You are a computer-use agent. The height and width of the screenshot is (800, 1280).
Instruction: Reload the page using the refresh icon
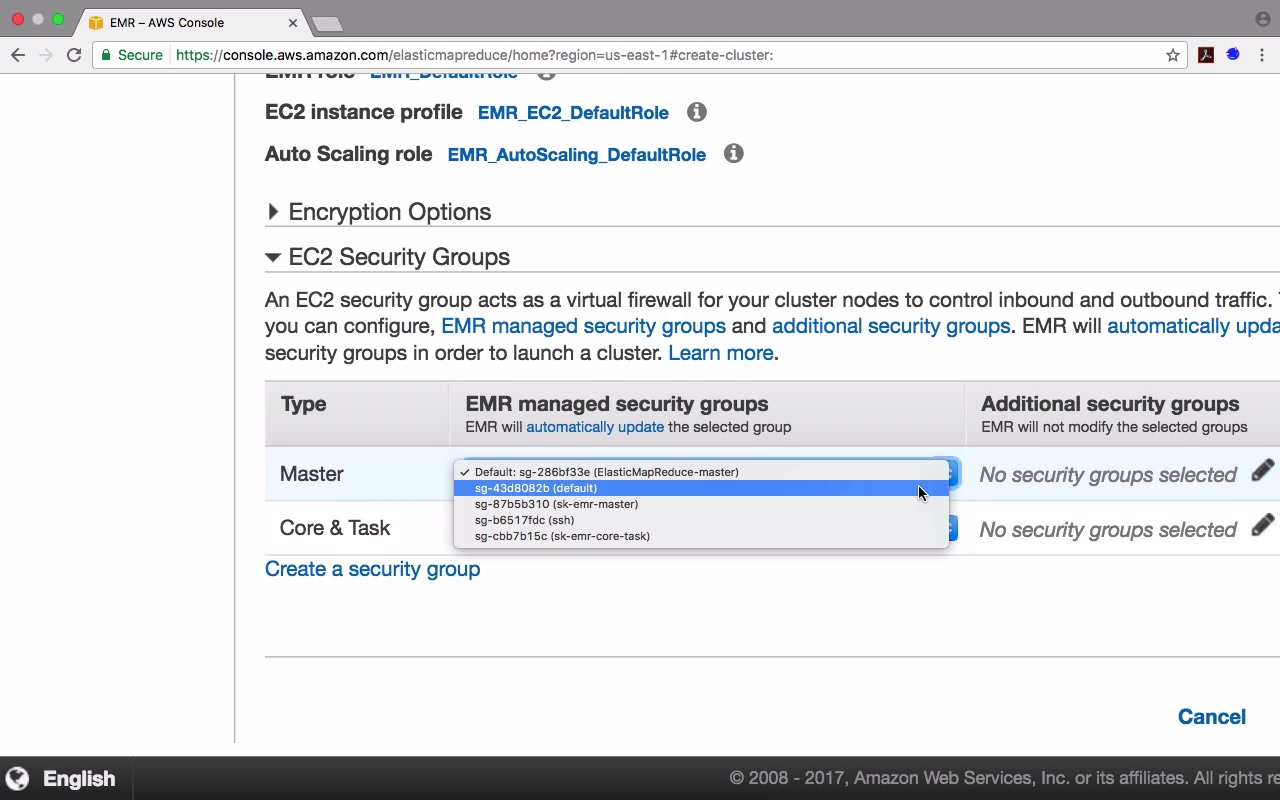[x=74, y=55]
